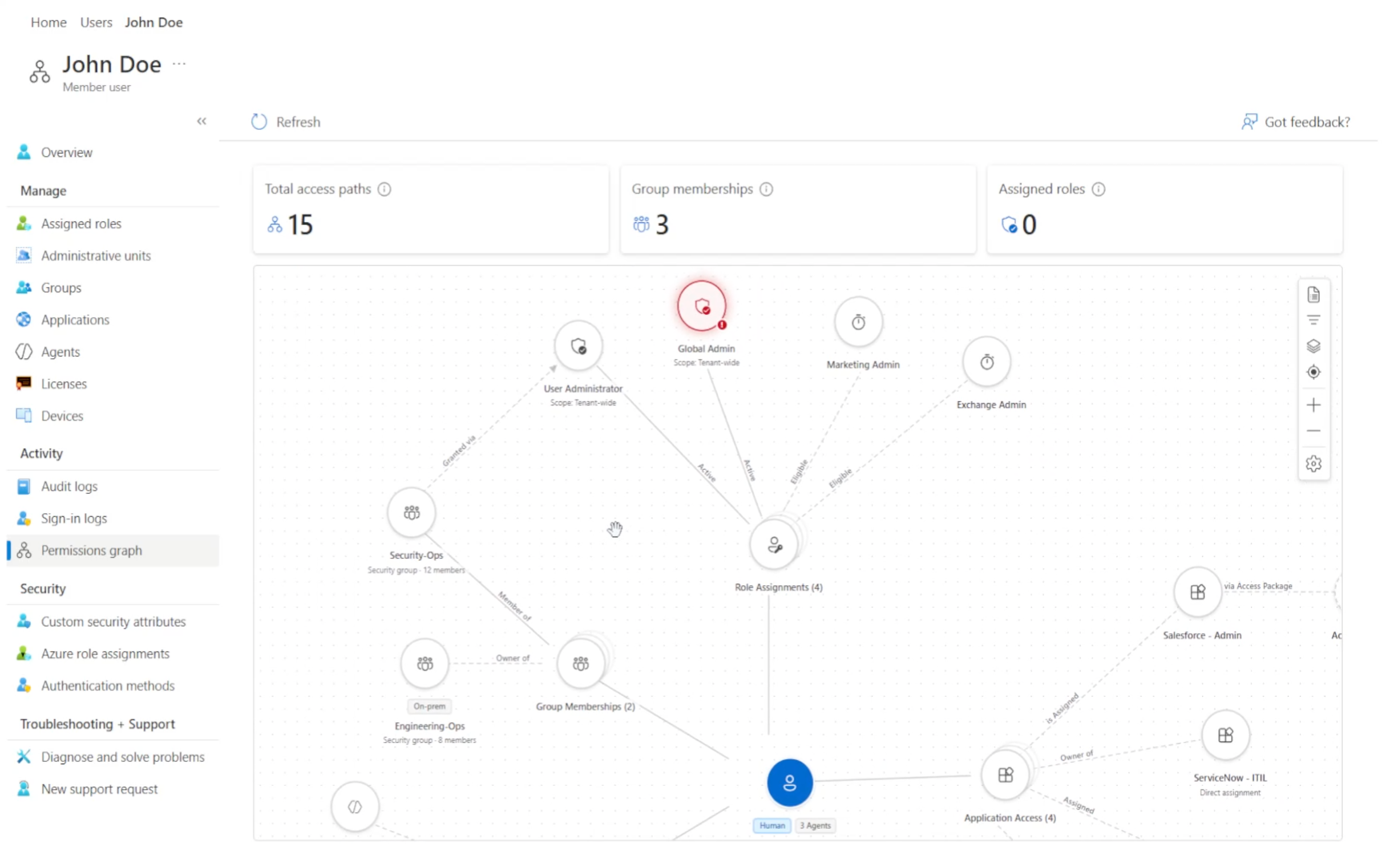Click the layers icon in graph toolbar

click(1313, 346)
